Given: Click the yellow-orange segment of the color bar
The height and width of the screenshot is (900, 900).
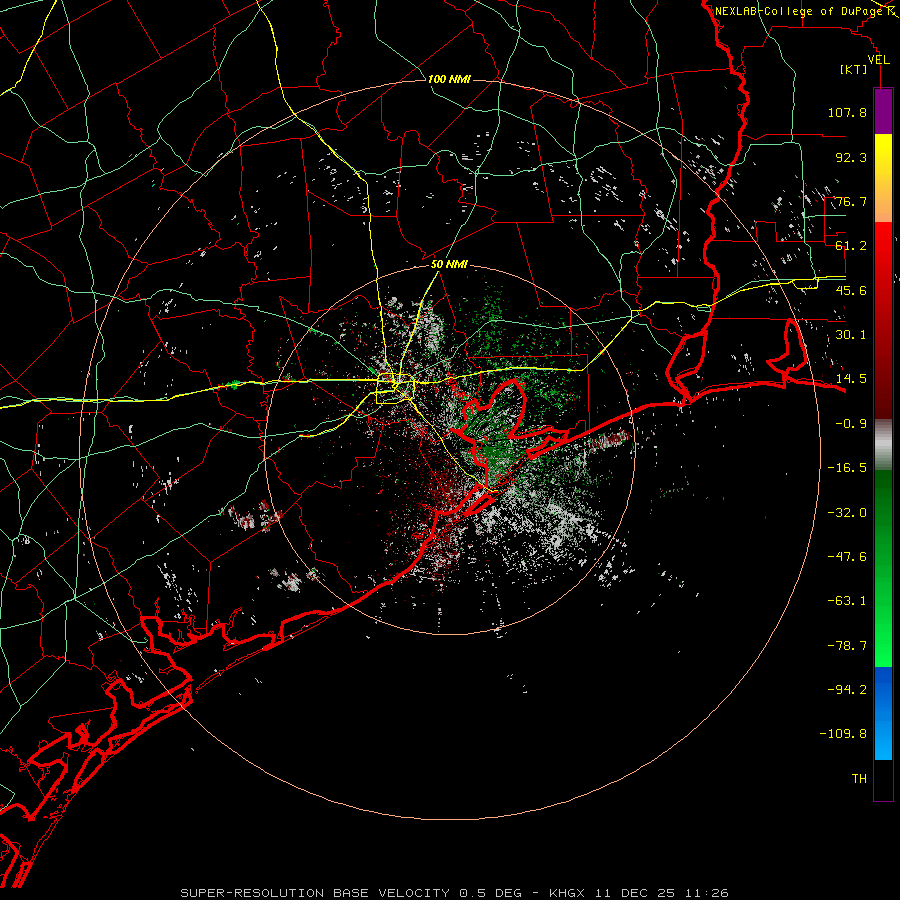Looking at the screenshot, I should (x=883, y=178).
